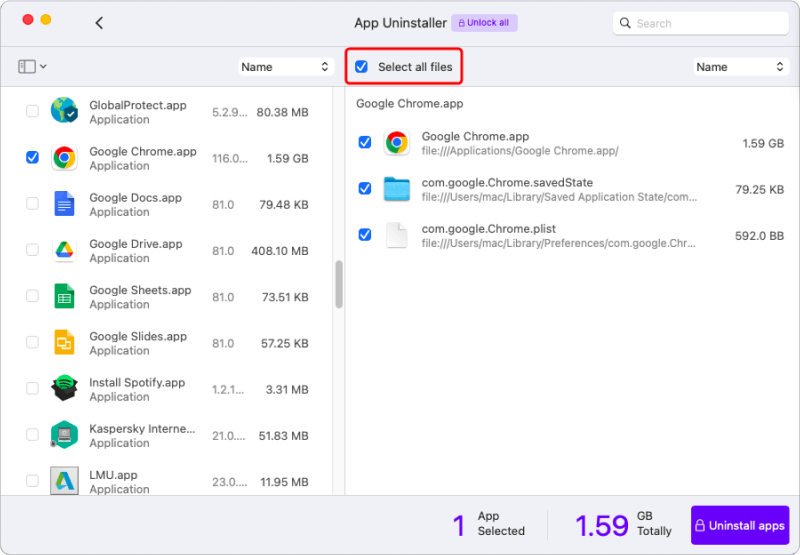The height and width of the screenshot is (555, 800).
Task: Expand sidebar view options chevron
Action: (43, 66)
